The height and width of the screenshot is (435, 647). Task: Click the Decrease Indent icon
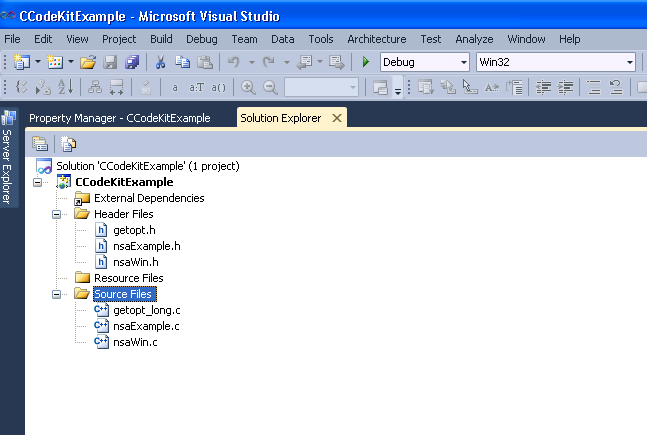tap(543, 87)
